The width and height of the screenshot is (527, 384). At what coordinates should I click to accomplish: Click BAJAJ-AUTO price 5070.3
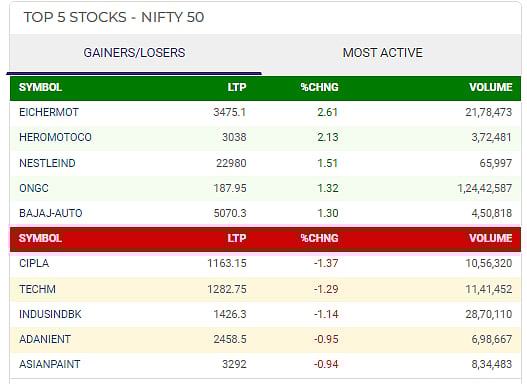230,213
